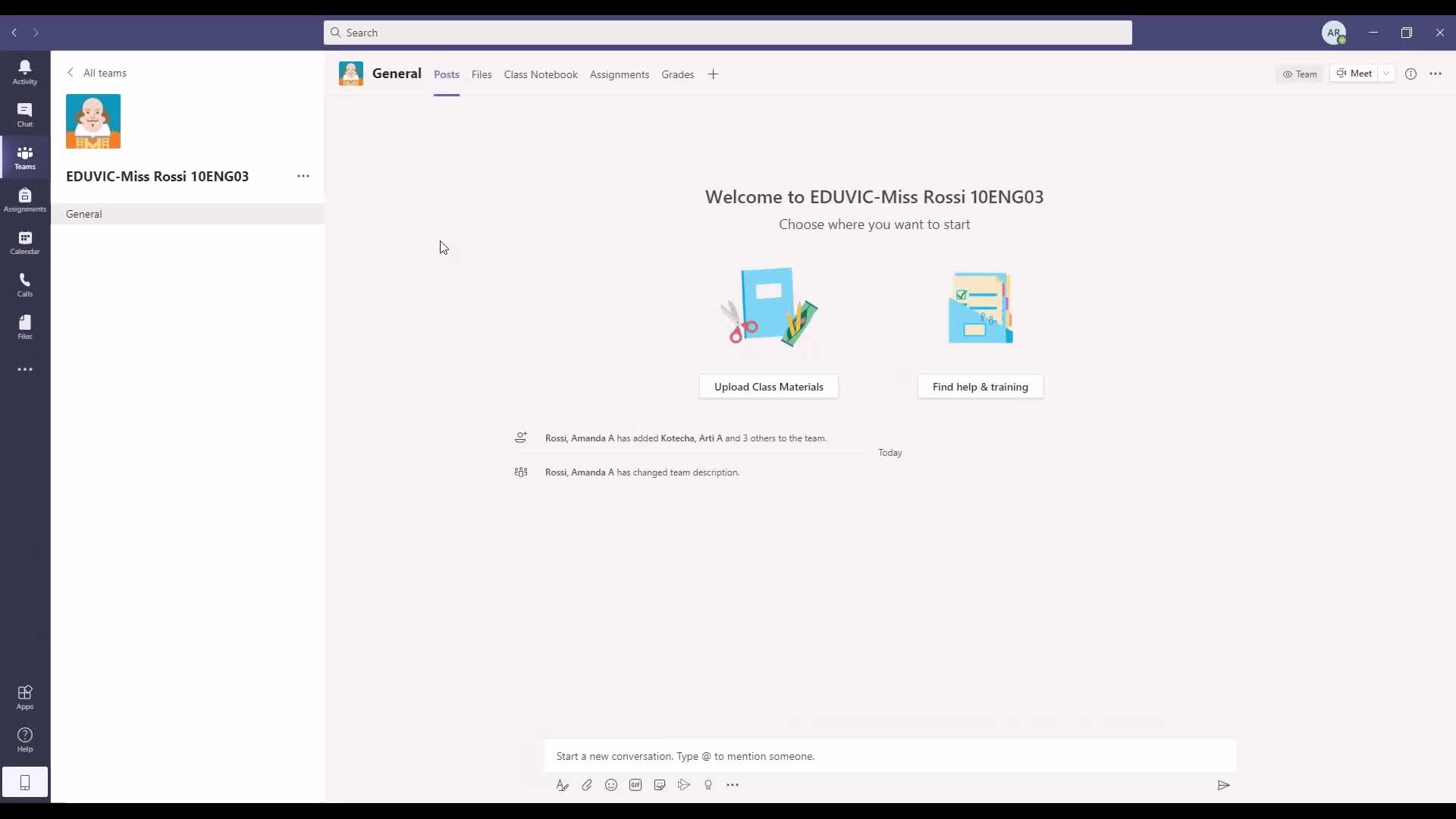Select the General channel
1456x819 pixels.
tap(188, 214)
